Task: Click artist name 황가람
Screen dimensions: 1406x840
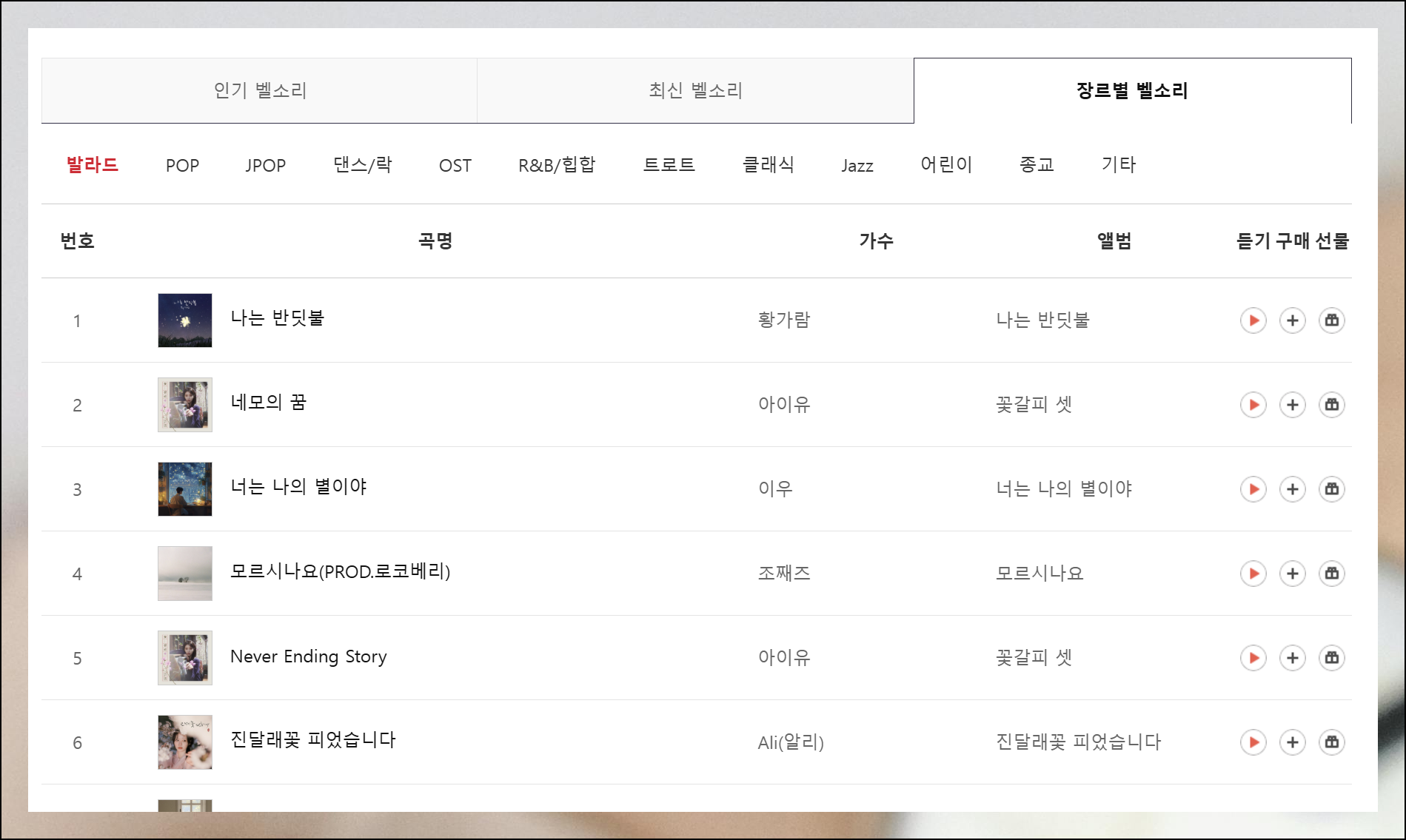Action: (784, 320)
